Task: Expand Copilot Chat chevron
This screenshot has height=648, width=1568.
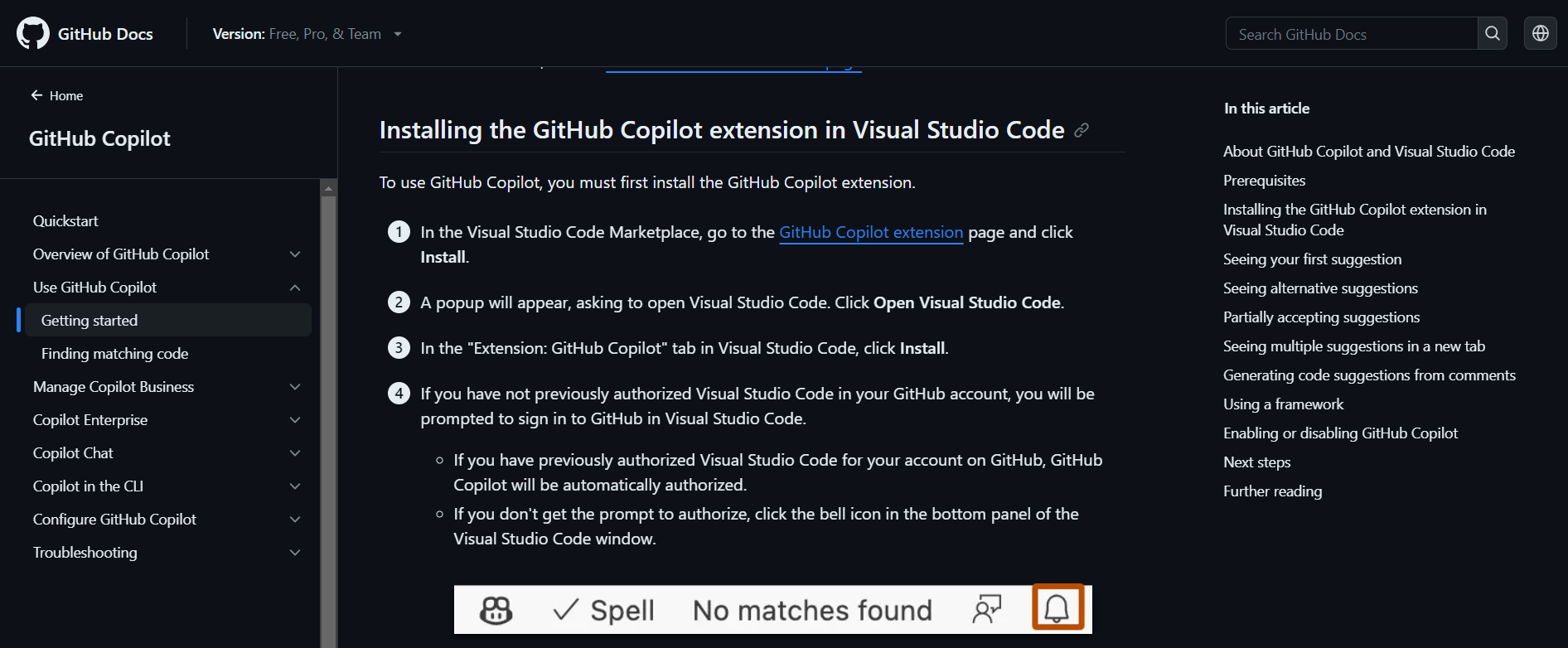Action: (295, 453)
